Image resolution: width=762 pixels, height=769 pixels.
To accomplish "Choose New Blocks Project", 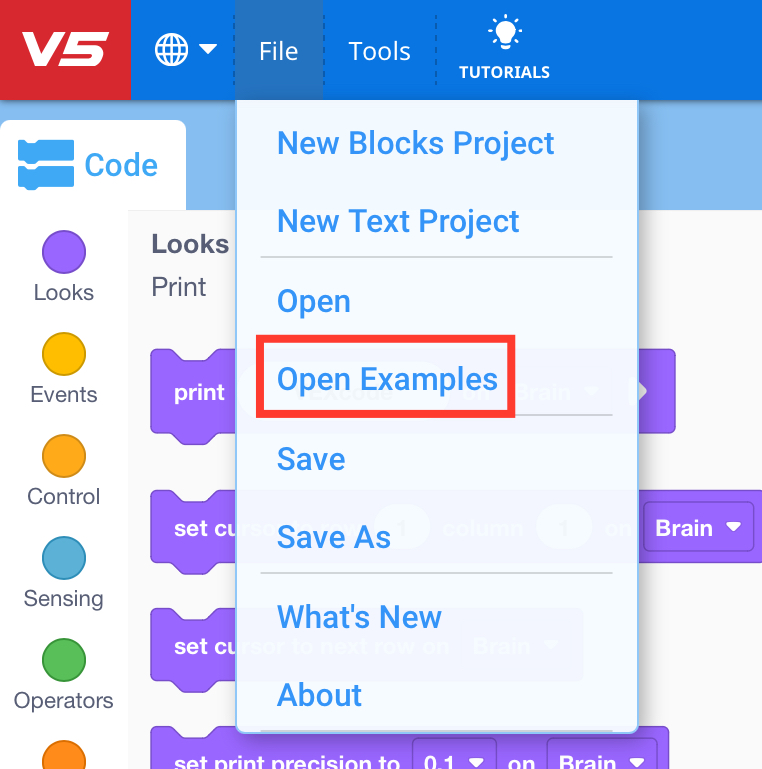I will click(415, 143).
